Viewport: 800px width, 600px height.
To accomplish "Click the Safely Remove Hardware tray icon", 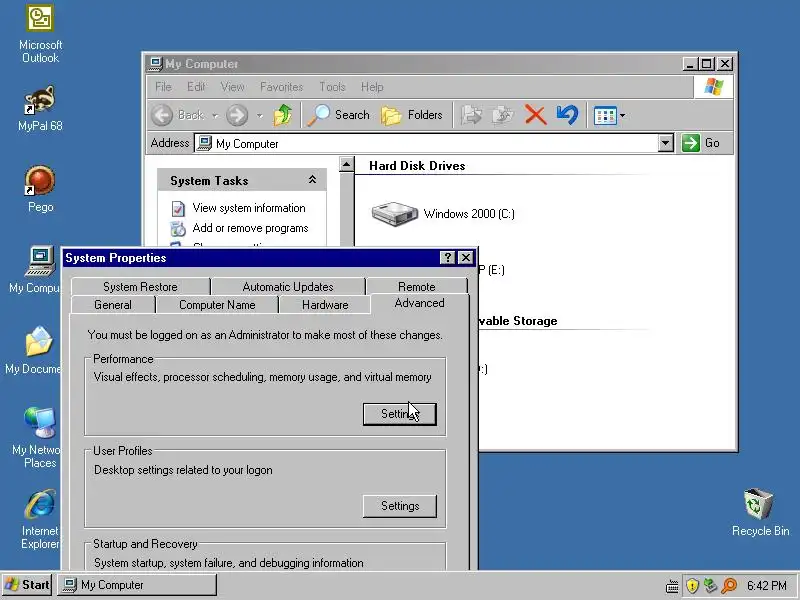I will [x=710, y=586].
